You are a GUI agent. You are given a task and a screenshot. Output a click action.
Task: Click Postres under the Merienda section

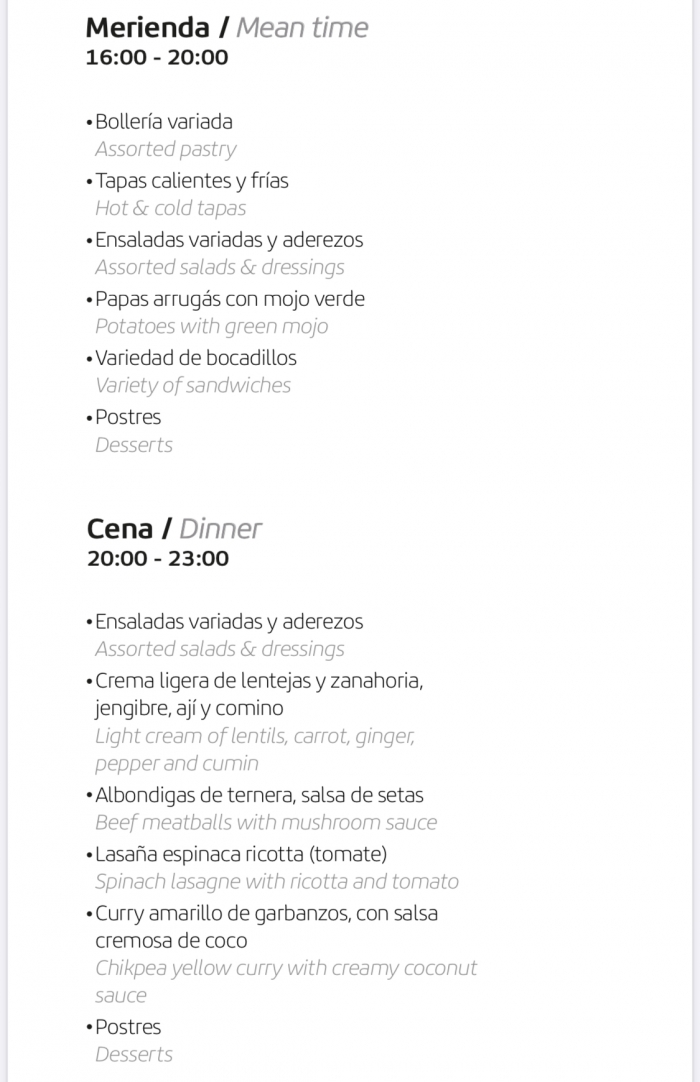[128, 417]
